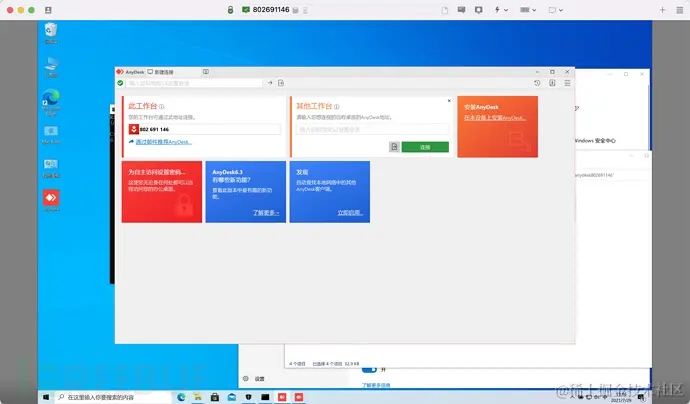This screenshot has height=404, width=690.
Task: Focus the Windows taskbar search box
Action: pos(113,397)
